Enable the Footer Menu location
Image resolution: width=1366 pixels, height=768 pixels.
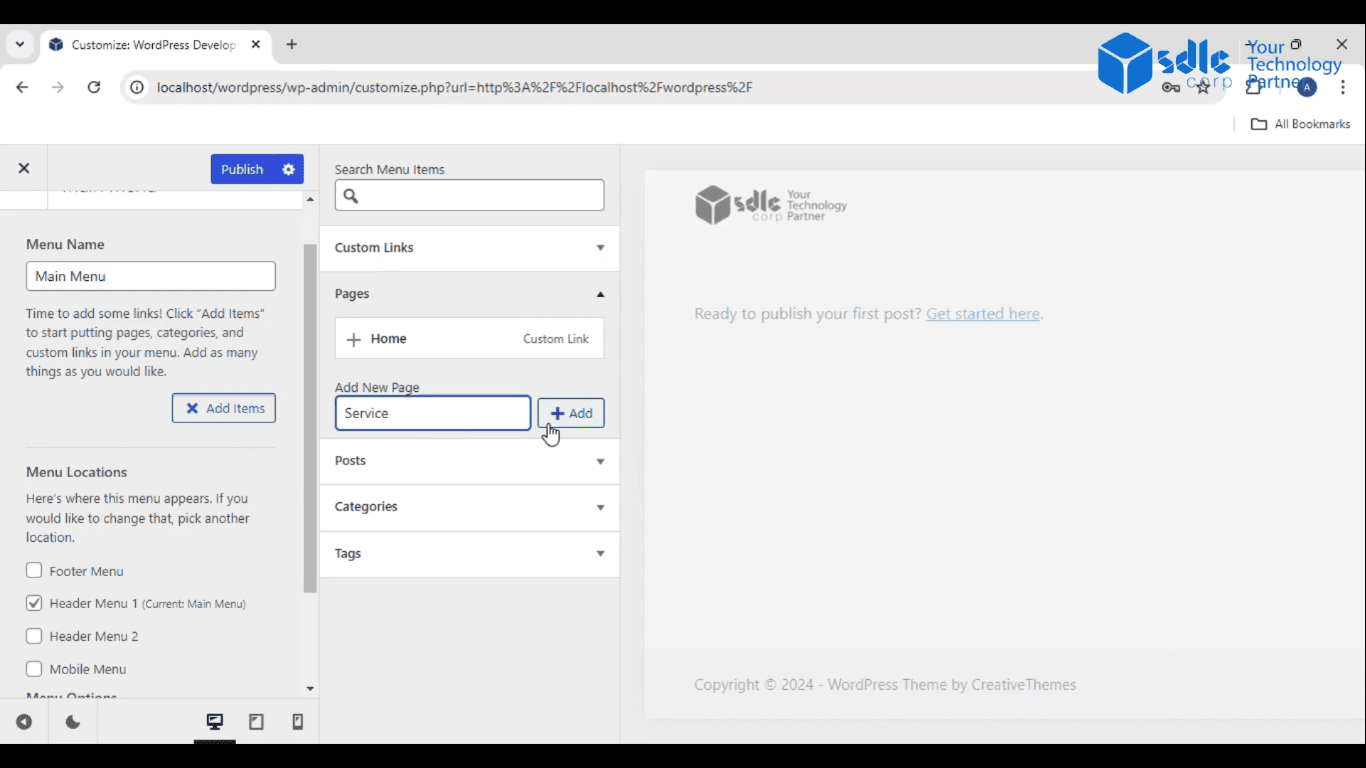click(x=34, y=570)
